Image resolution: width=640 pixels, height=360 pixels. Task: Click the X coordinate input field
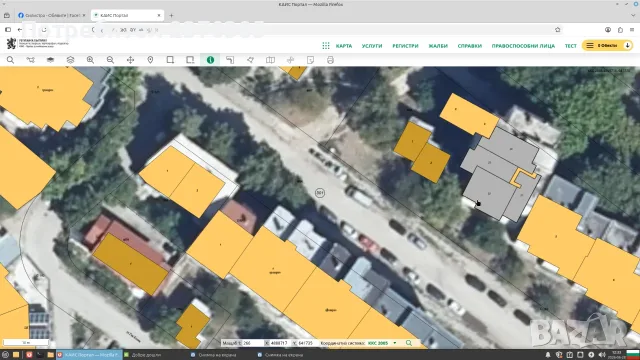(x=280, y=343)
